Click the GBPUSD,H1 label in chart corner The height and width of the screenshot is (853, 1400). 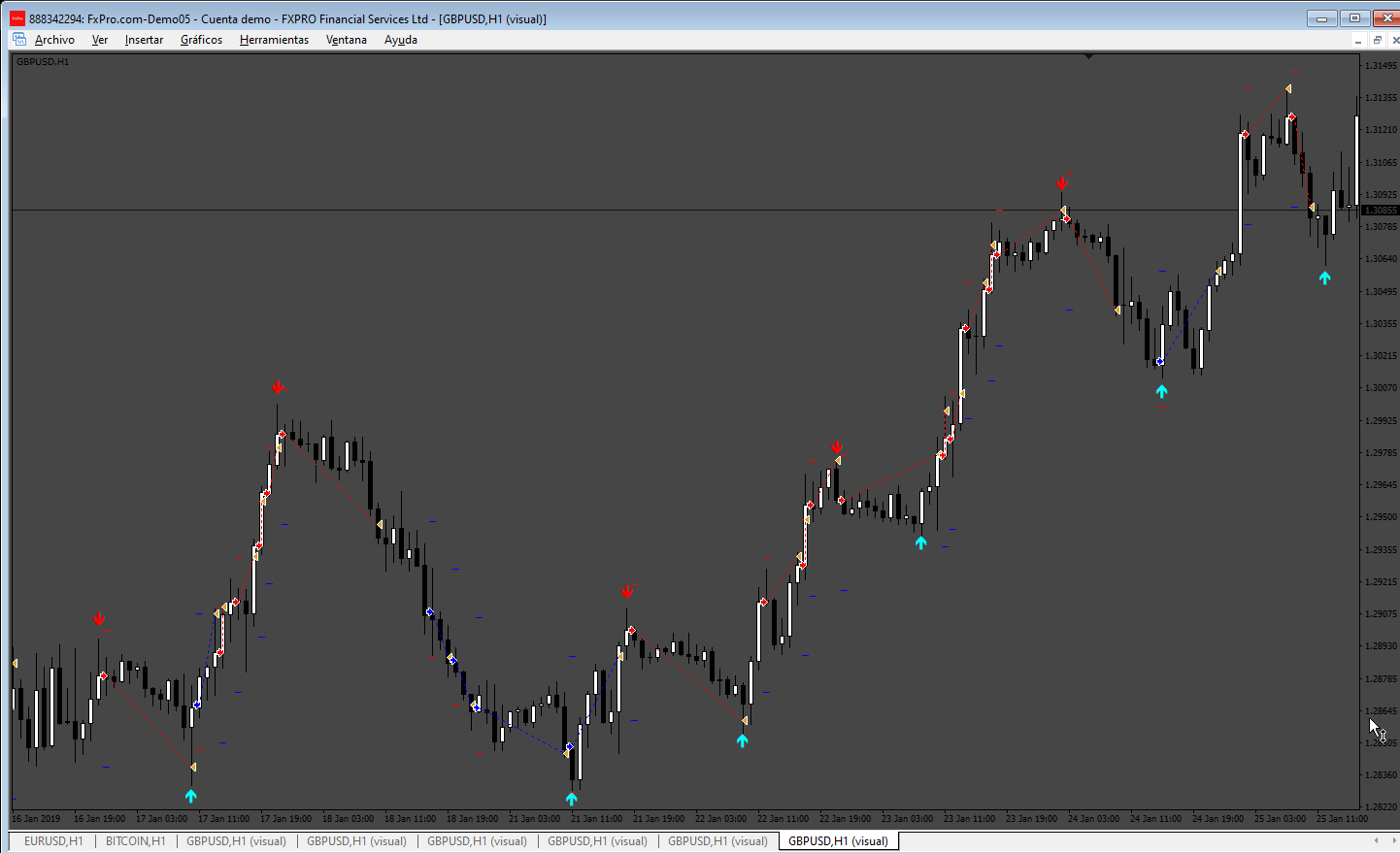pos(43,62)
